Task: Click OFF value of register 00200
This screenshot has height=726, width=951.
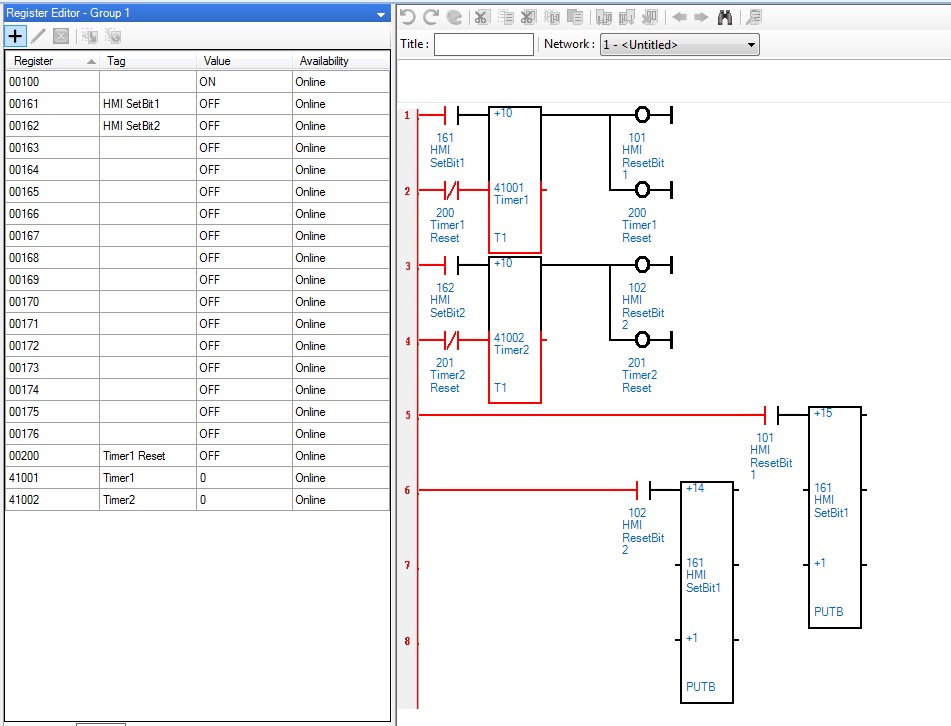Action: point(244,456)
